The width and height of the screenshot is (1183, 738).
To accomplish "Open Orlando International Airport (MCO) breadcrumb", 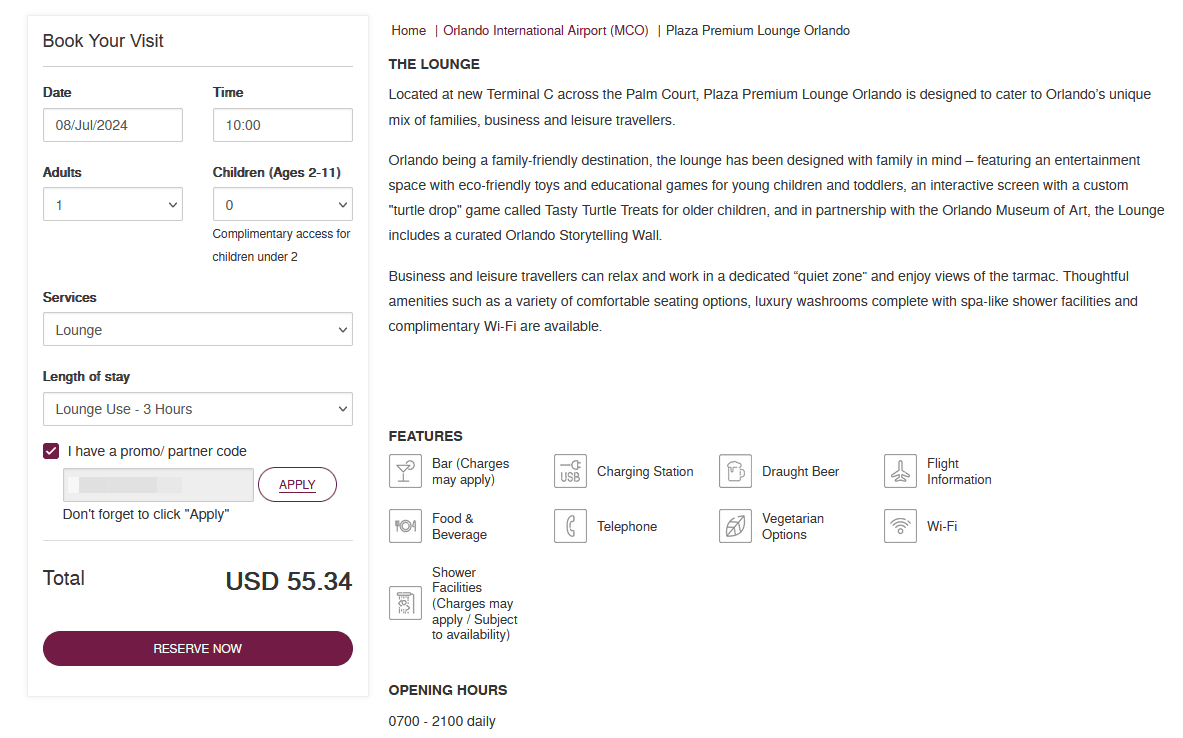I will (x=546, y=31).
